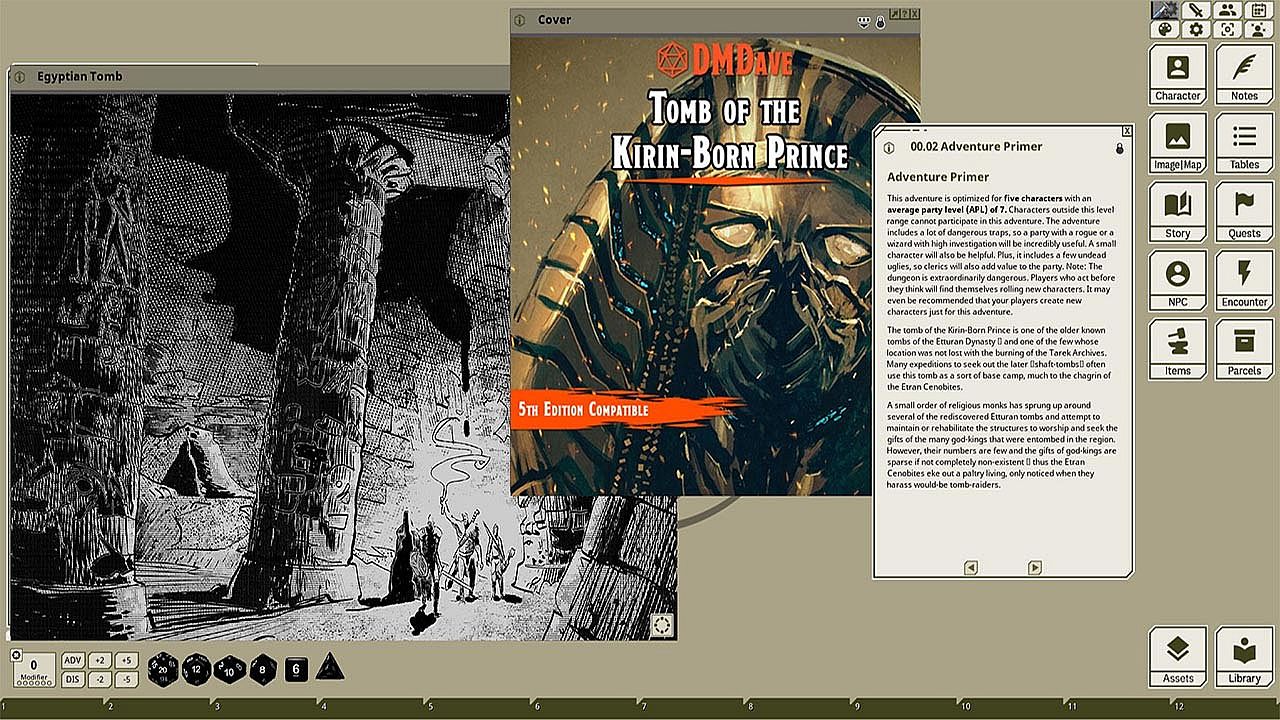
Task: Toggle the DIS disadvantage modifier
Action: pos(72,679)
